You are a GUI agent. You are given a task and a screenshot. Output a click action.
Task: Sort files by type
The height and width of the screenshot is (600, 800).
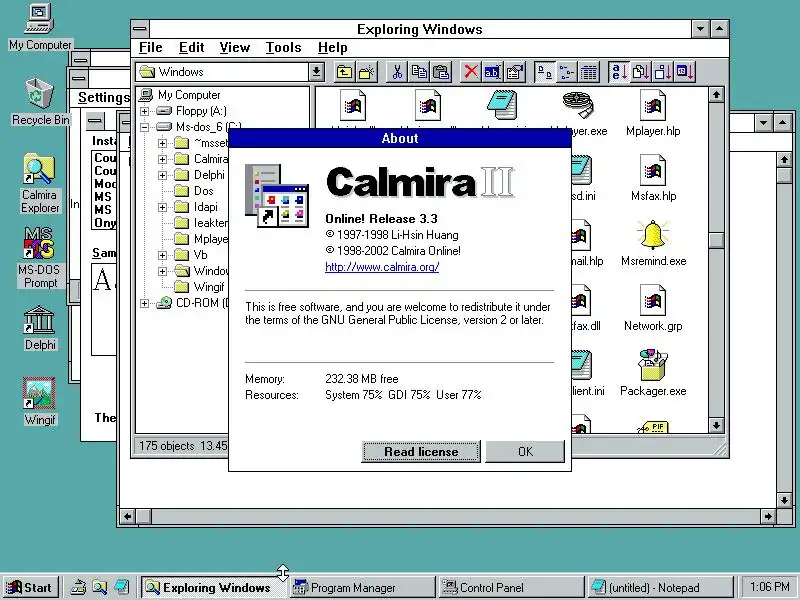[x=640, y=72]
